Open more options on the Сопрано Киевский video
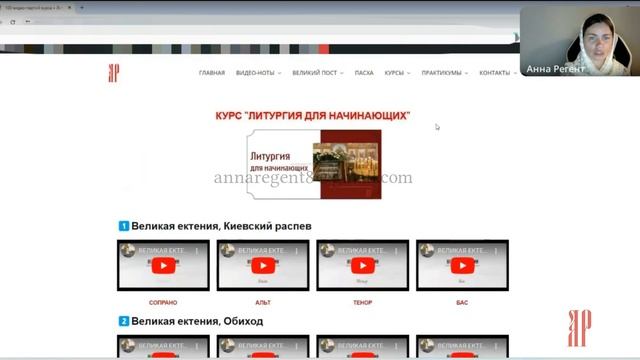Image resolution: width=640 pixels, height=360 pixels. tap(197, 251)
